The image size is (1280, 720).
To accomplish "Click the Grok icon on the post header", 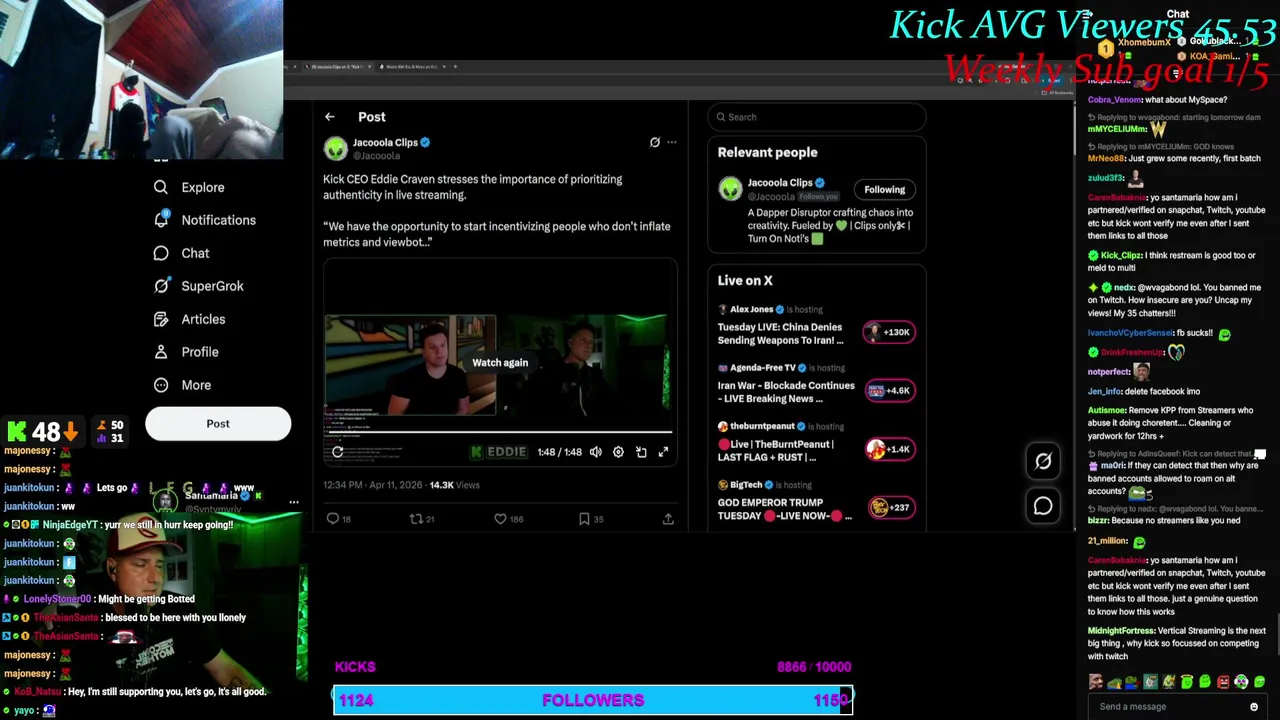I will [x=655, y=143].
